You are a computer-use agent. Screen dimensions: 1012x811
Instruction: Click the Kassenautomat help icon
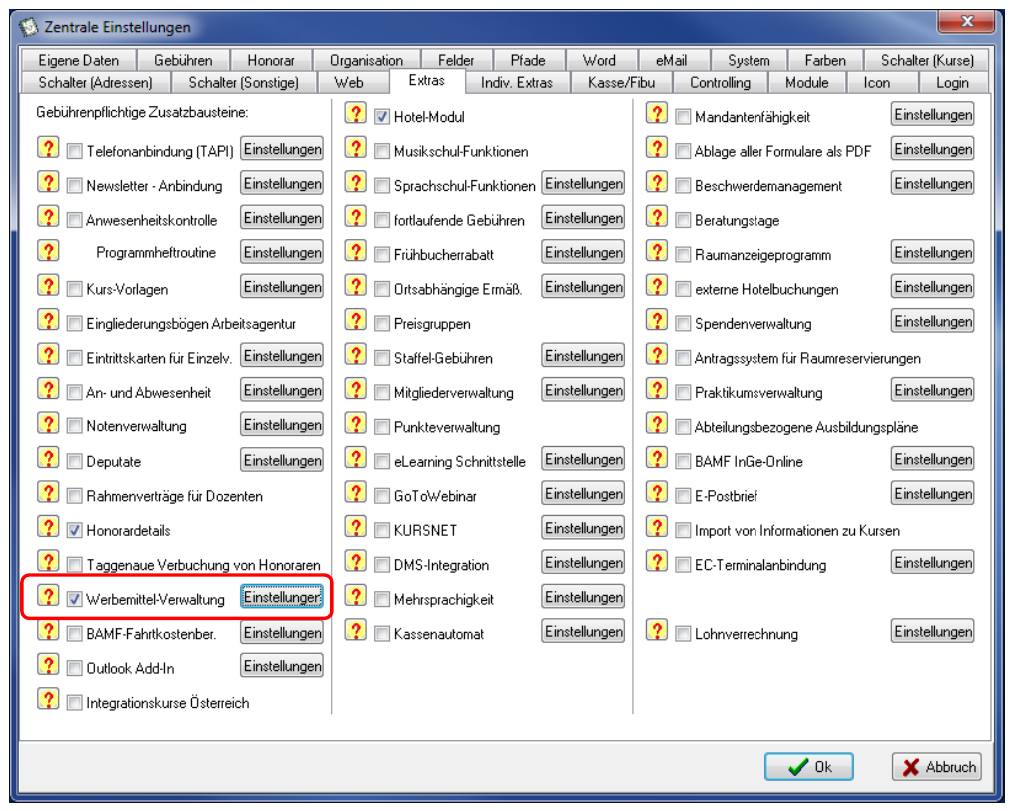point(356,631)
